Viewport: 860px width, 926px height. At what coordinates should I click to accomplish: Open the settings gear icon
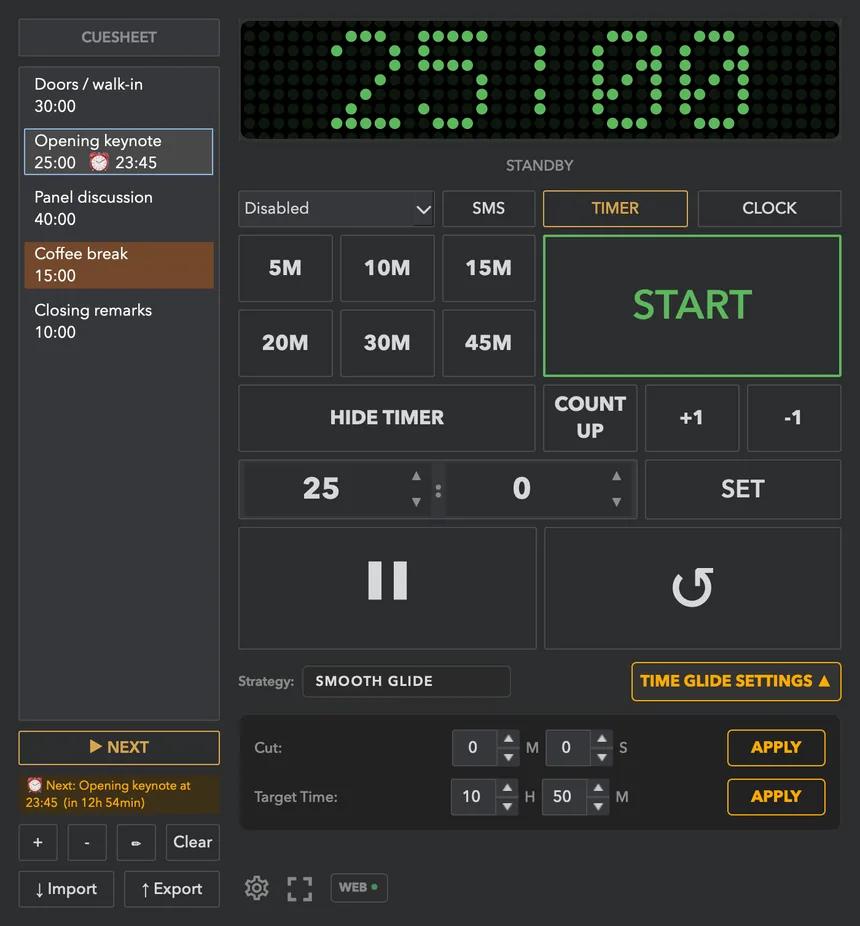point(256,888)
